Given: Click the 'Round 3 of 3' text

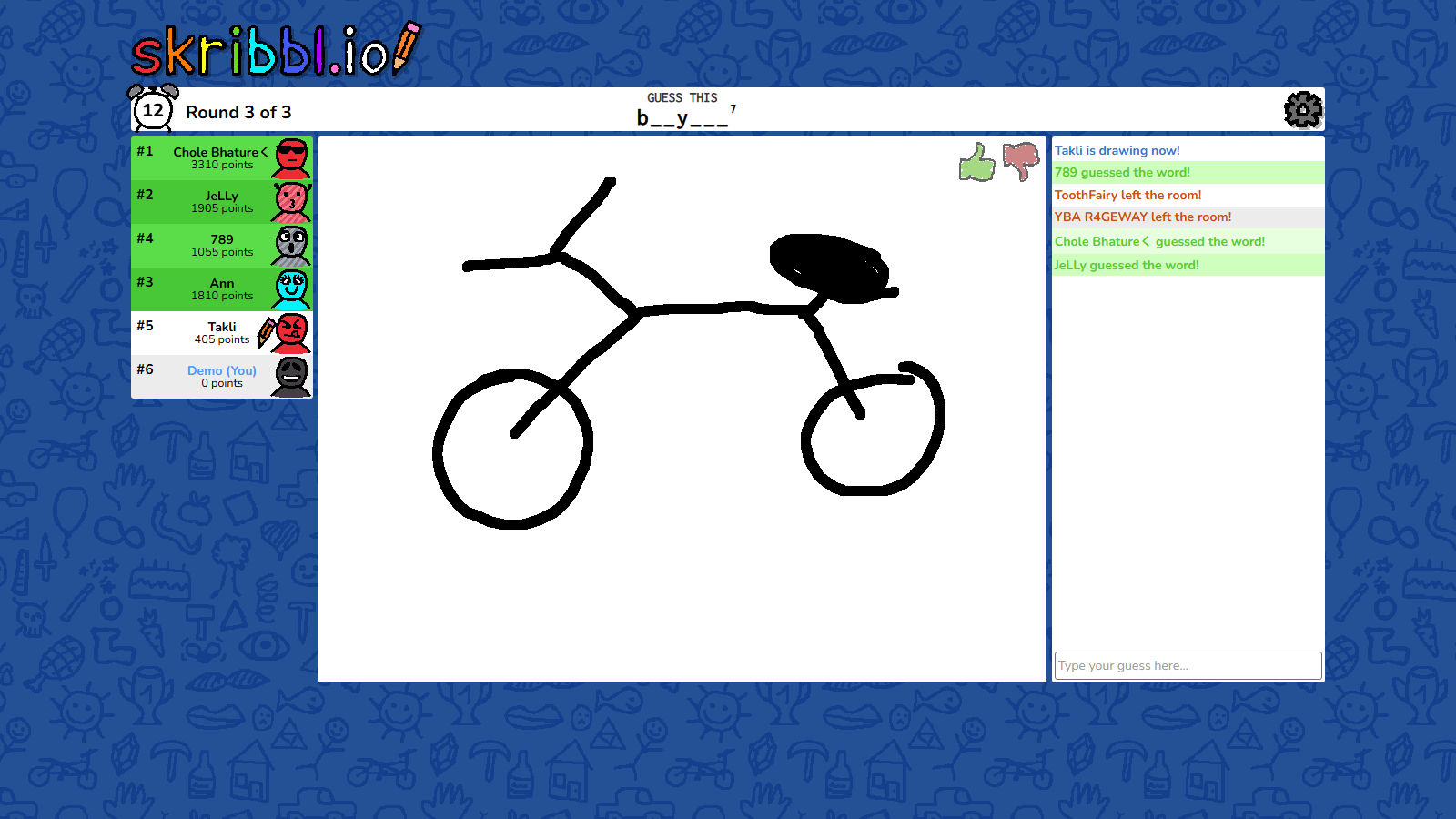Looking at the screenshot, I should 238,112.
